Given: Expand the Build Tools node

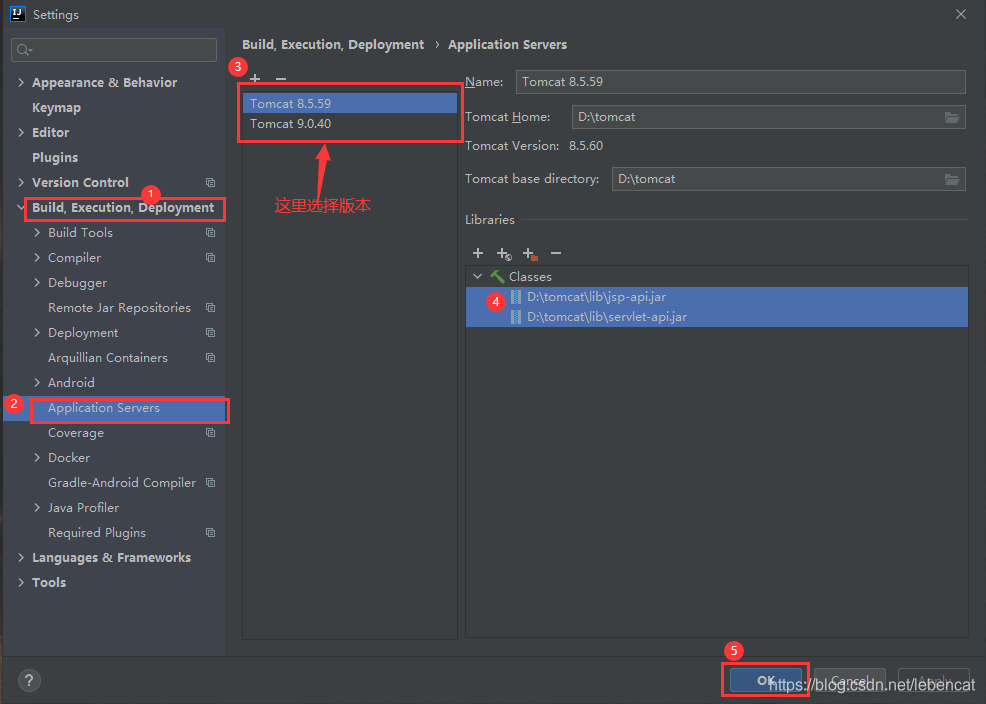Looking at the screenshot, I should pos(37,233).
